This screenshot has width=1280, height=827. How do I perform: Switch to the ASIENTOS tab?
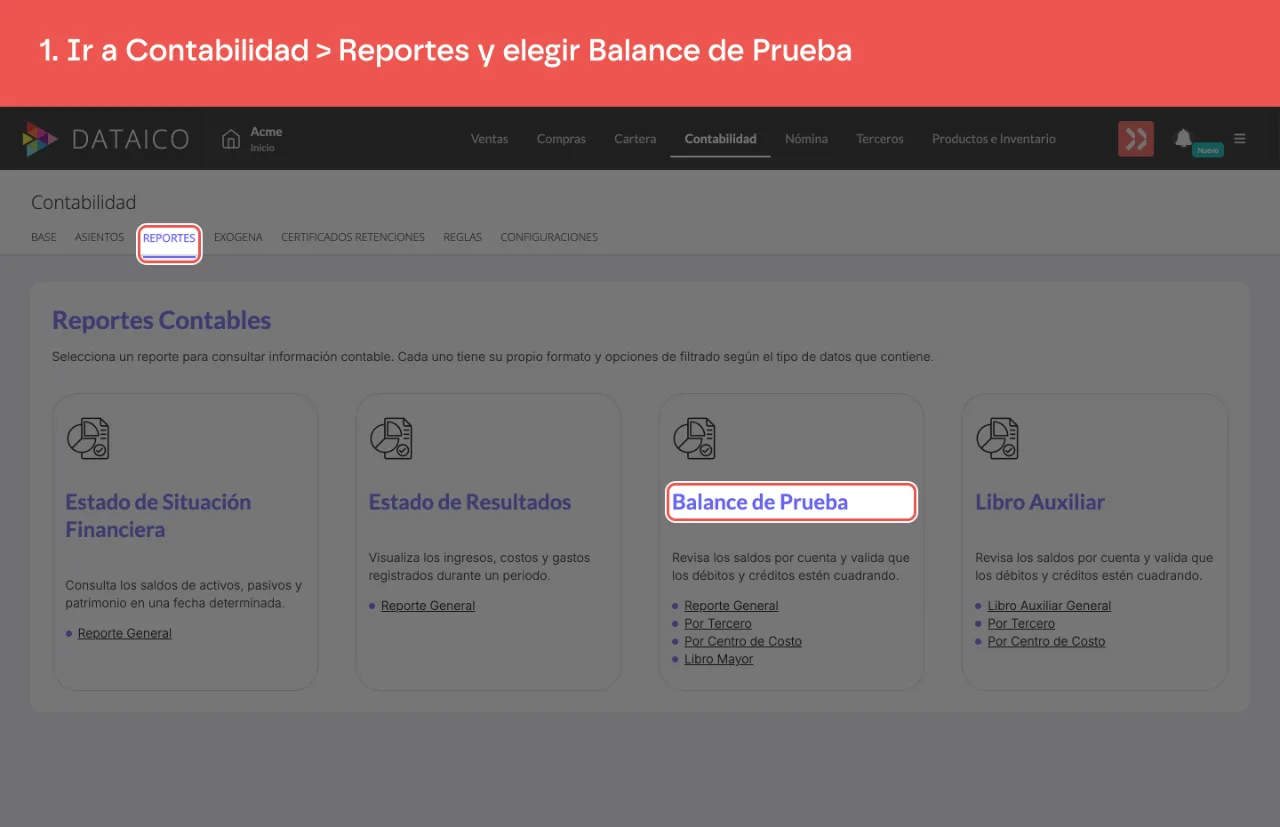coord(100,238)
